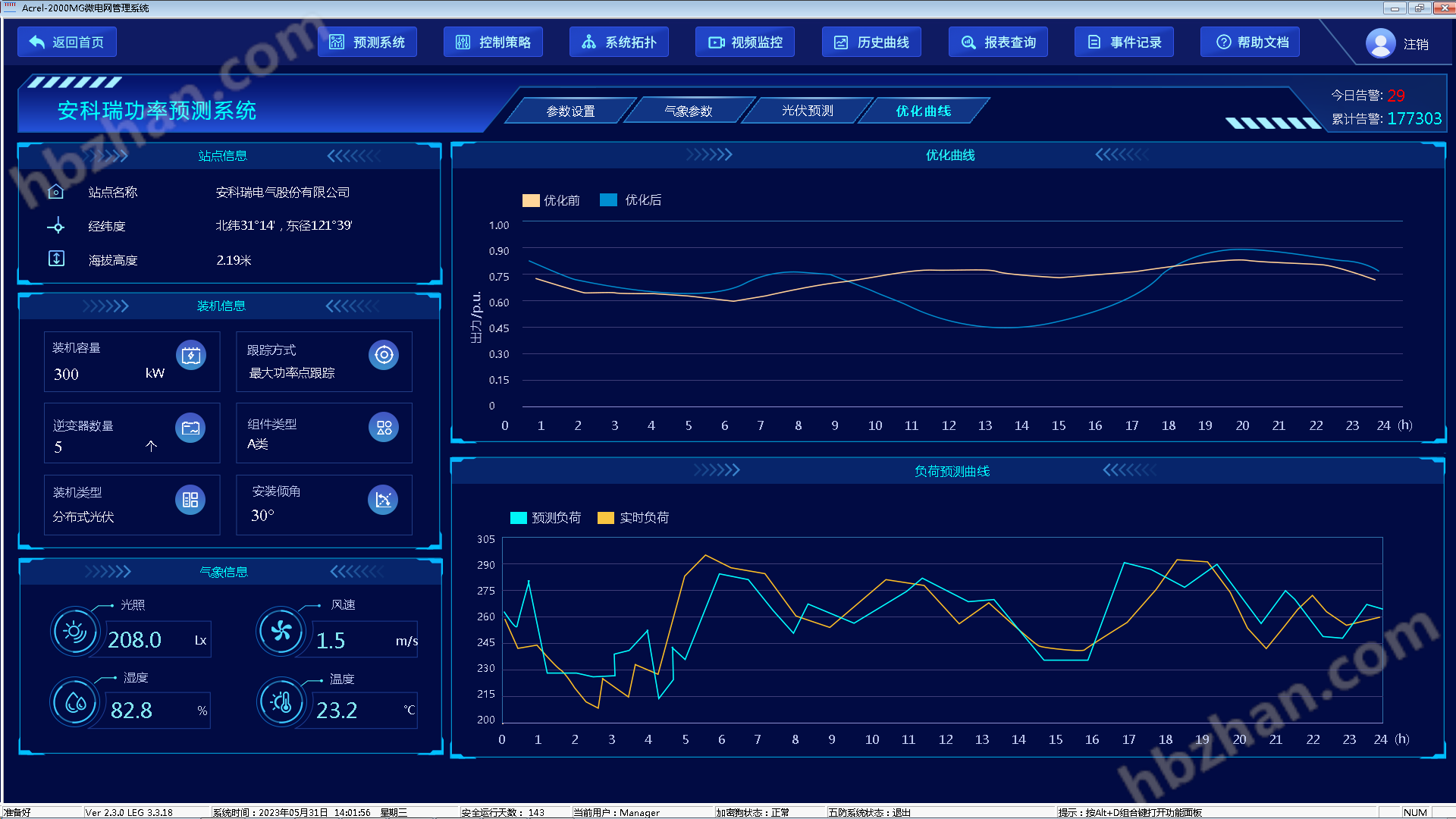Return home via 返回首页 button

[x=67, y=42]
